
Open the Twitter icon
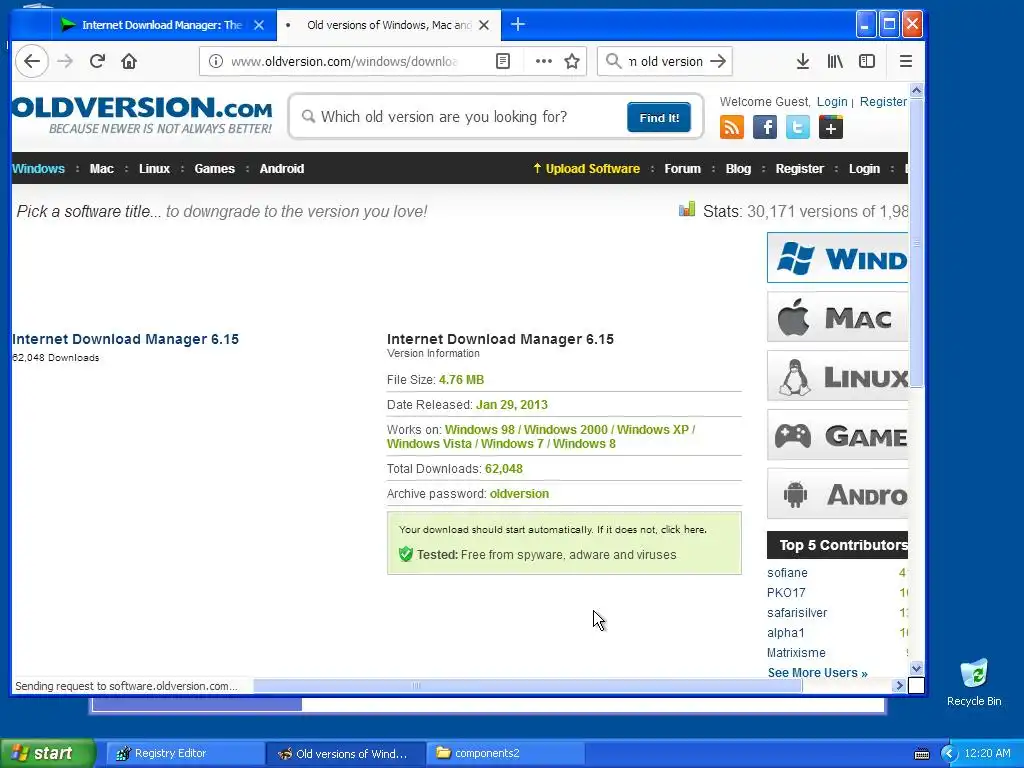(797, 127)
